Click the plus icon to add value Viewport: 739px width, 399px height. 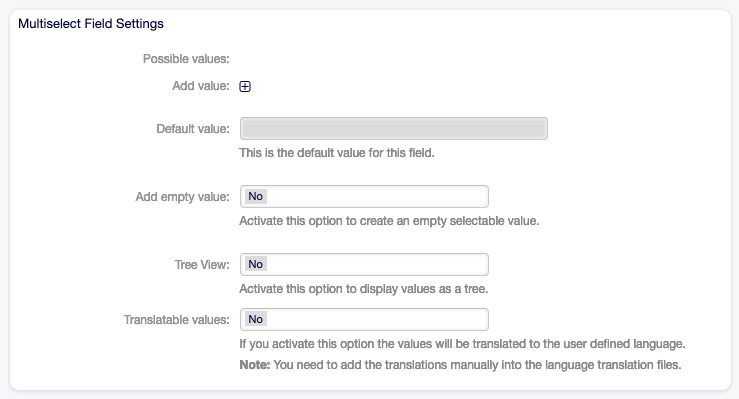point(245,86)
